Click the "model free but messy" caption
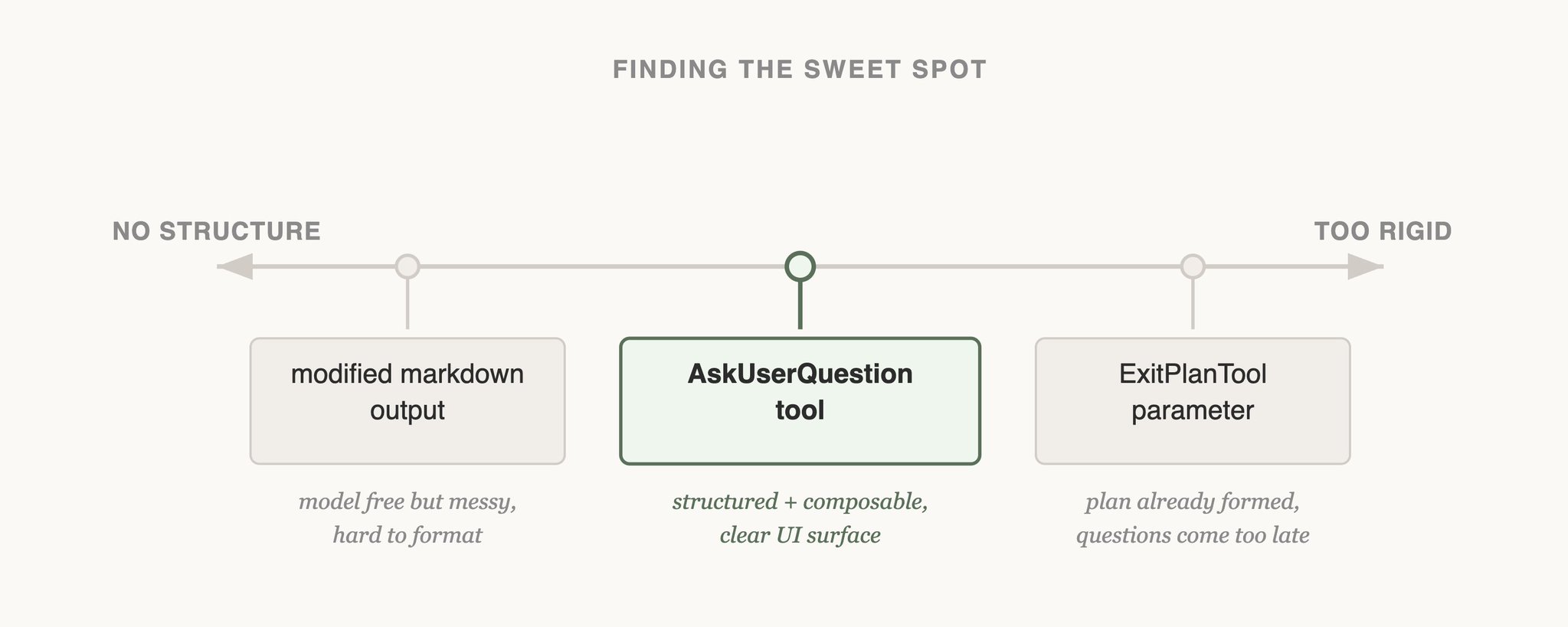Viewport: 1568px width, 627px height. click(408, 502)
